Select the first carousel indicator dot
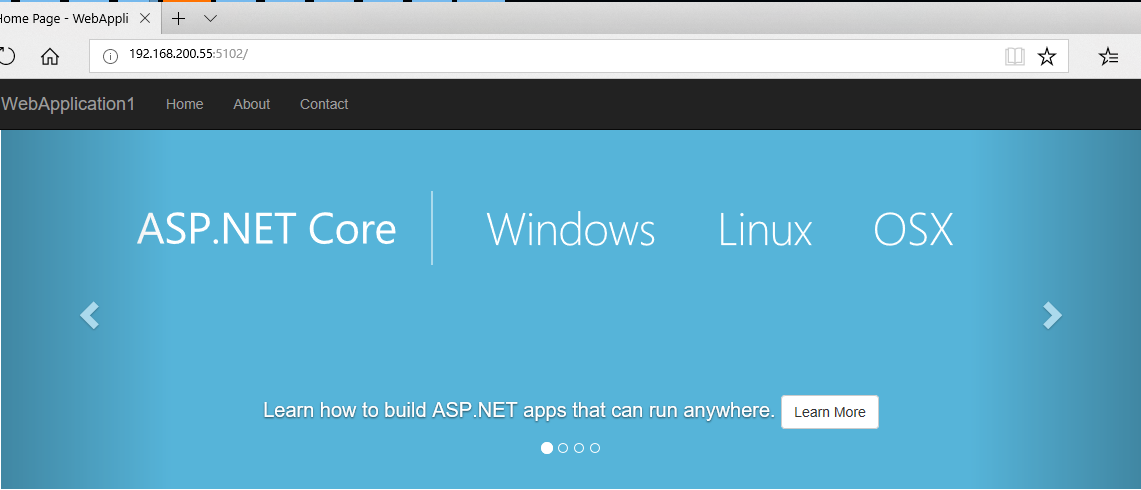This screenshot has height=490, width=1141. tap(547, 448)
